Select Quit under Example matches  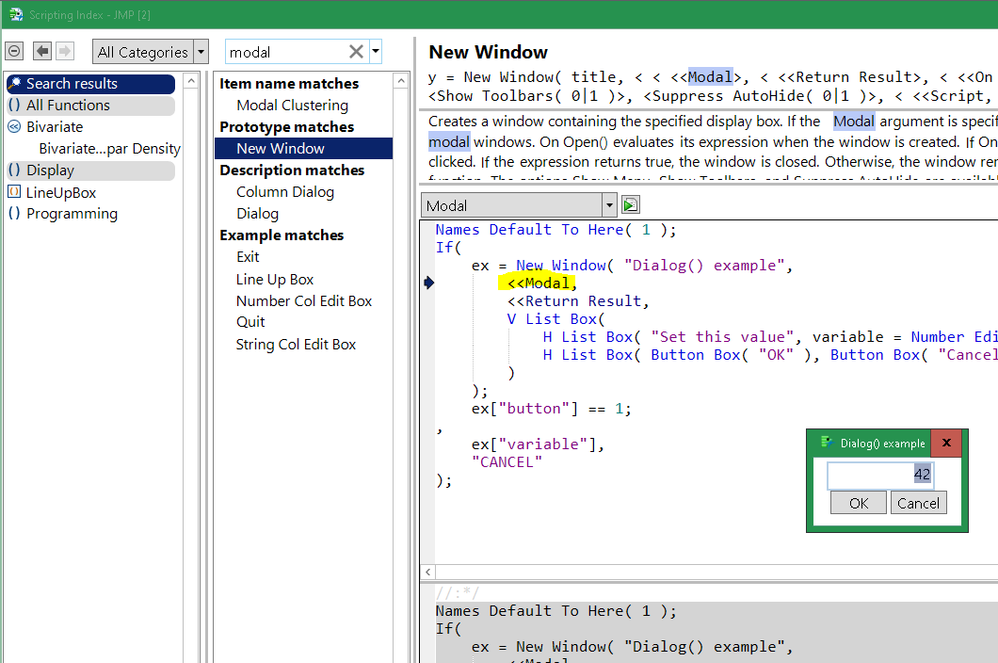tap(250, 322)
